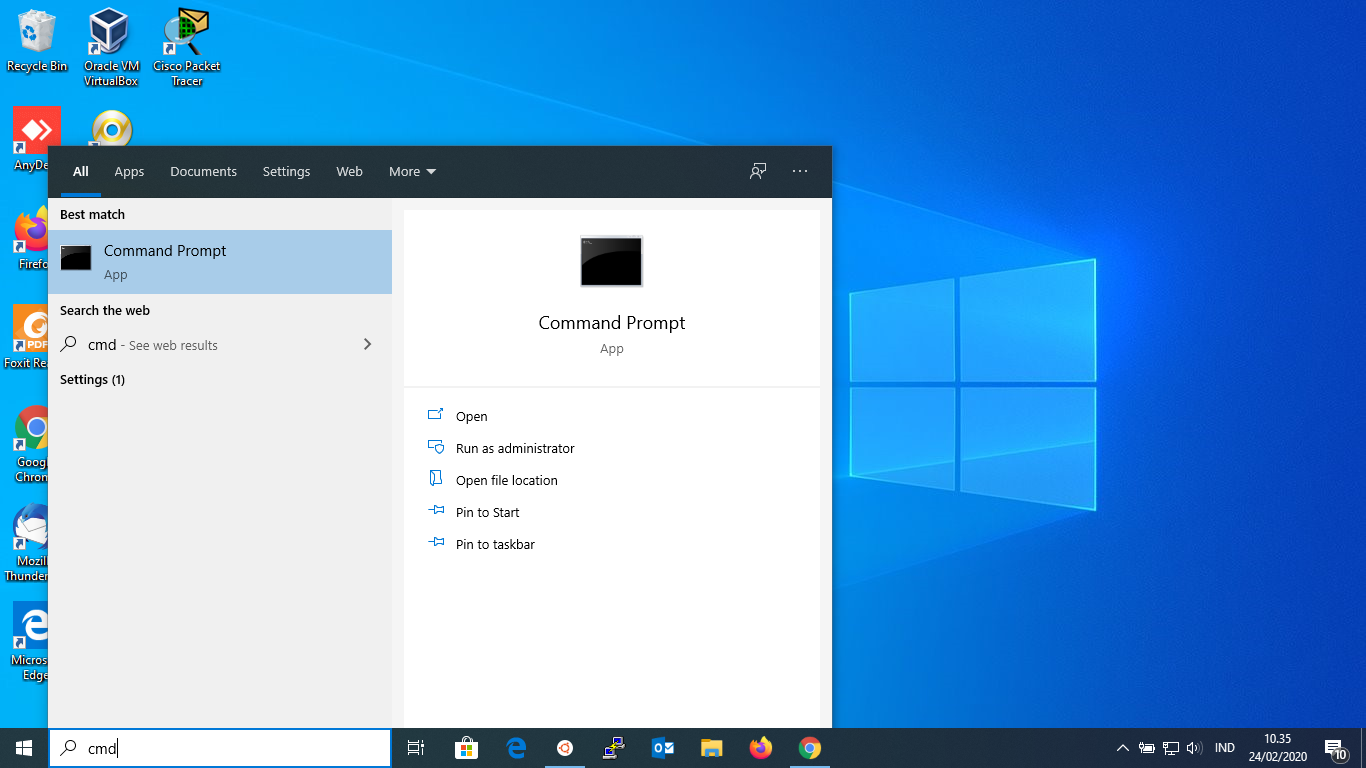
Task: Open the three-dot search options menu
Action: click(800, 172)
